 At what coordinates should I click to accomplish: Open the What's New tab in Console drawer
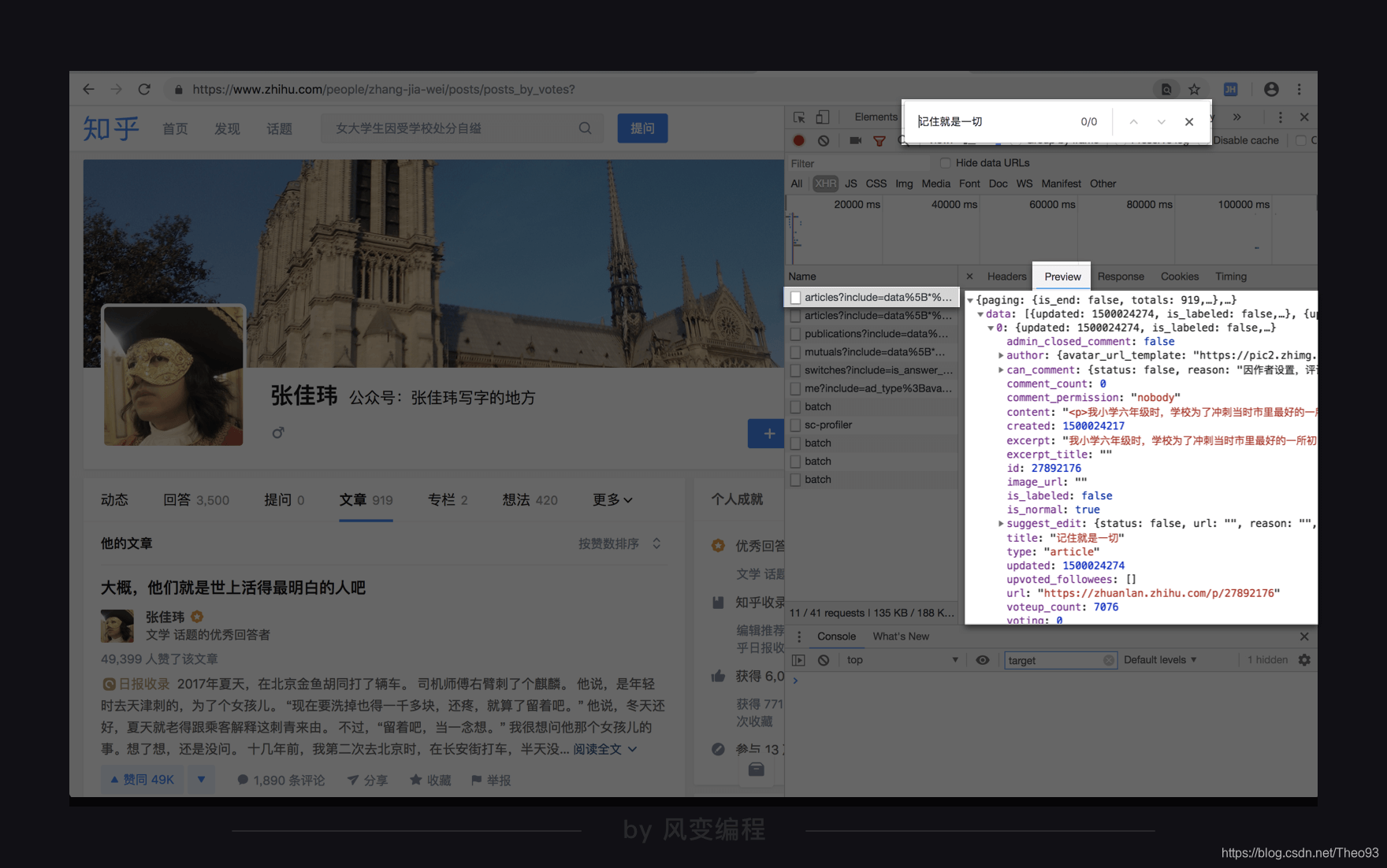[901, 636]
